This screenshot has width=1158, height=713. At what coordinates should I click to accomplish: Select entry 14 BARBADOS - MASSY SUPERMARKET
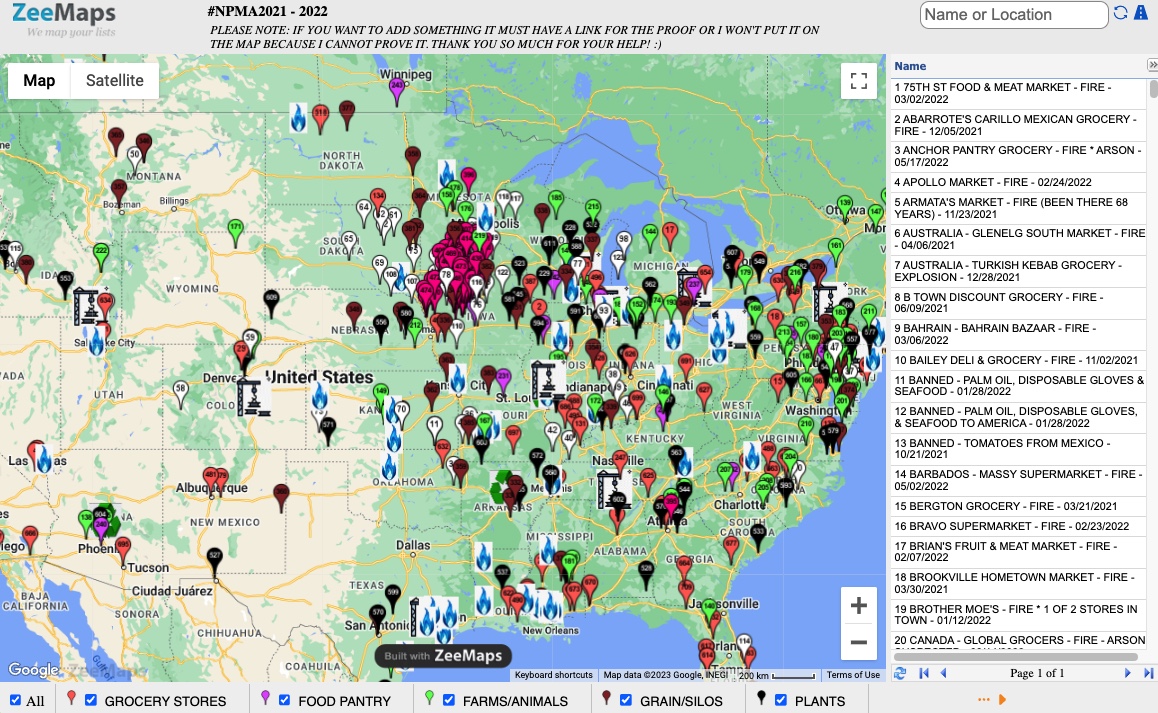click(x=1019, y=480)
